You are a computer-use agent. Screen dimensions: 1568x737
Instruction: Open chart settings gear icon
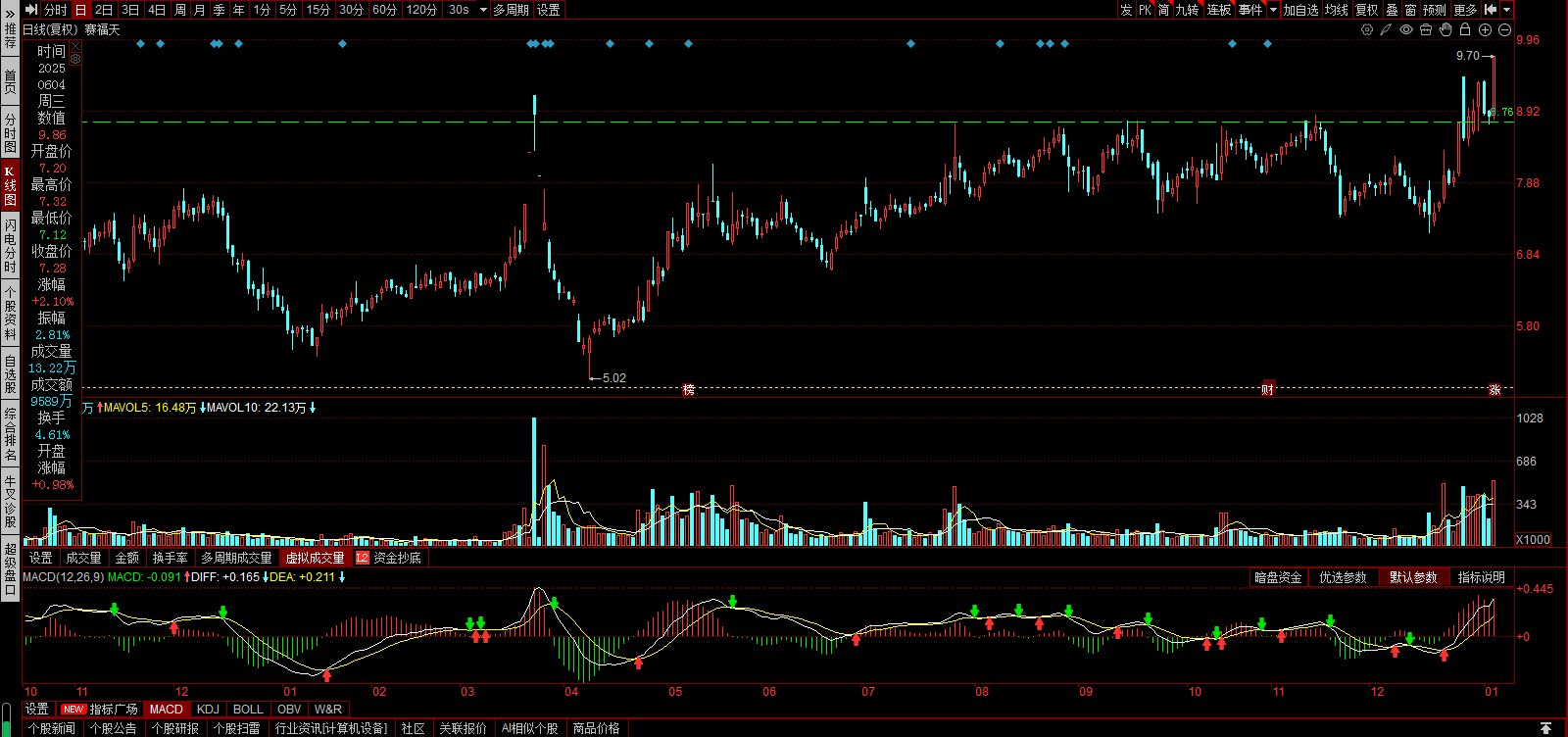click(1367, 29)
